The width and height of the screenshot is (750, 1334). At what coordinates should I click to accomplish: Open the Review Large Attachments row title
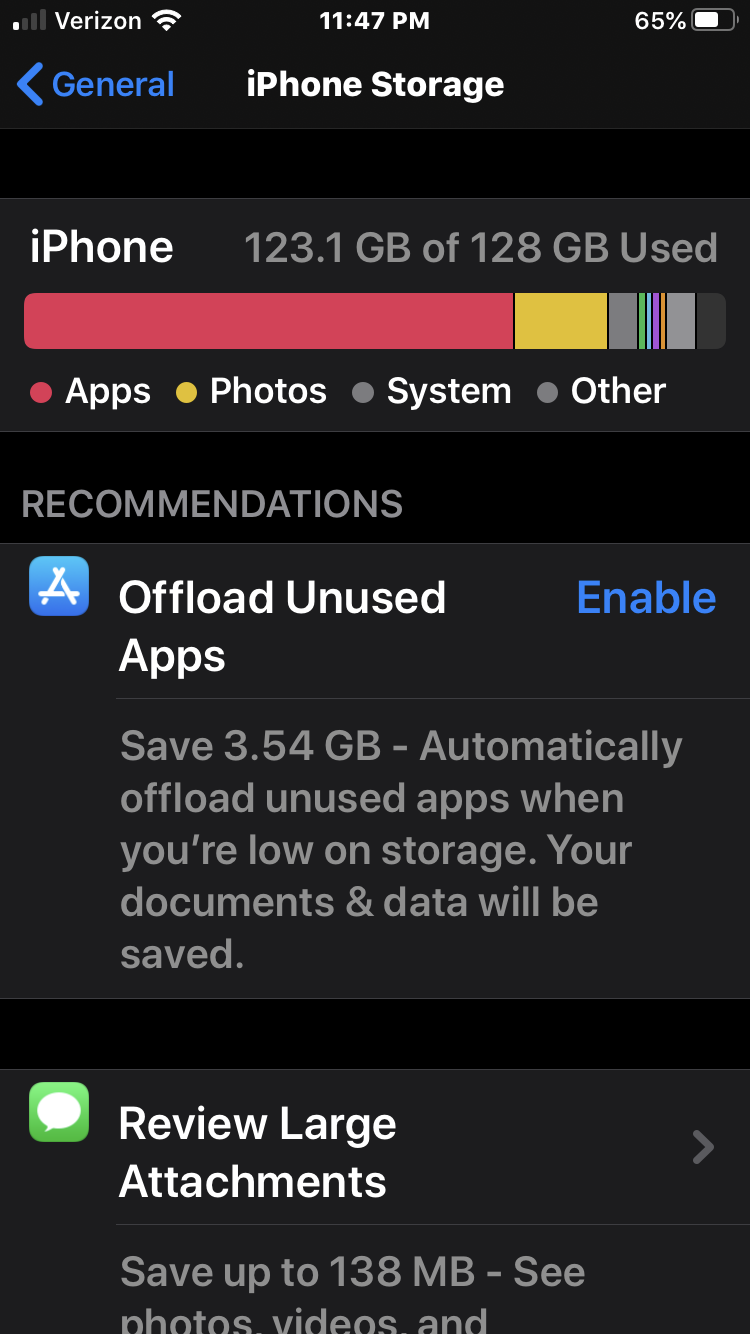[257, 1153]
